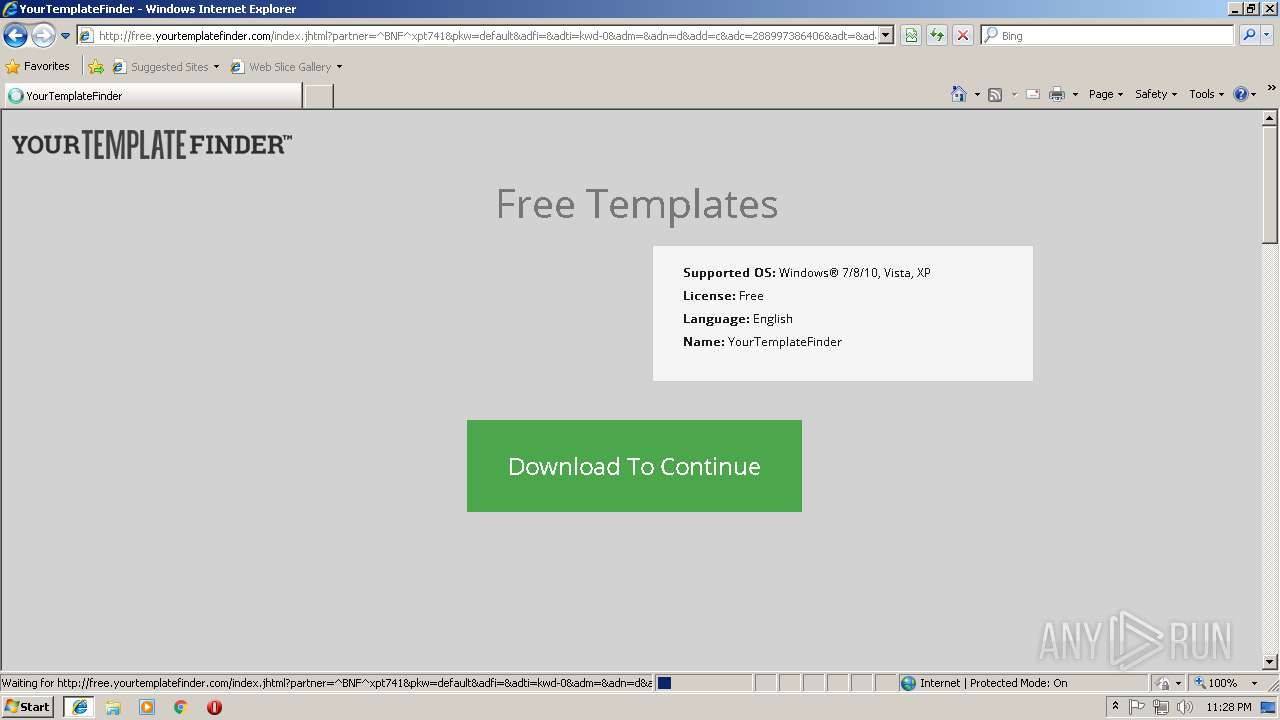1280x720 pixels.
Task: Click the Language: English text
Action: (738, 319)
